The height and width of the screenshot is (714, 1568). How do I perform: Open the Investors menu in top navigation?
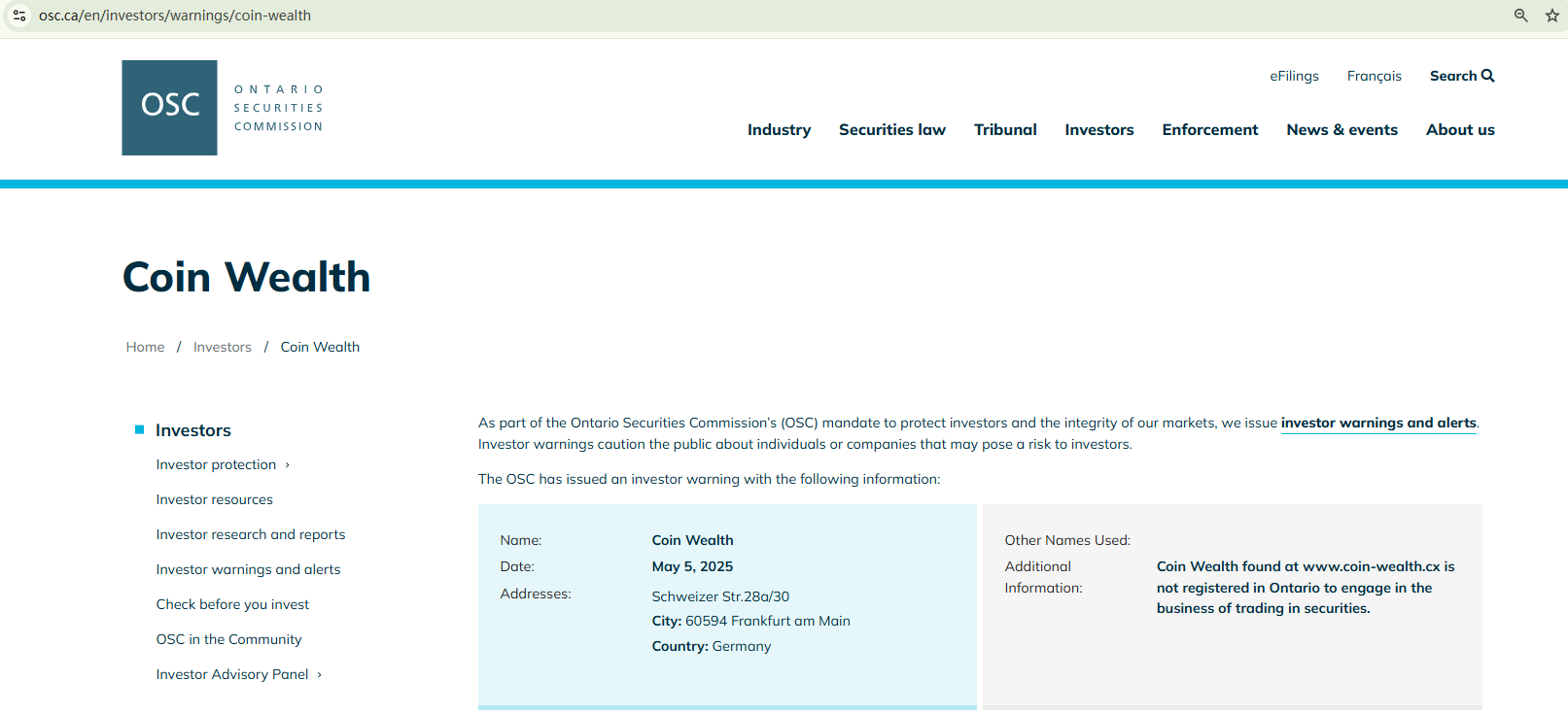1099,130
